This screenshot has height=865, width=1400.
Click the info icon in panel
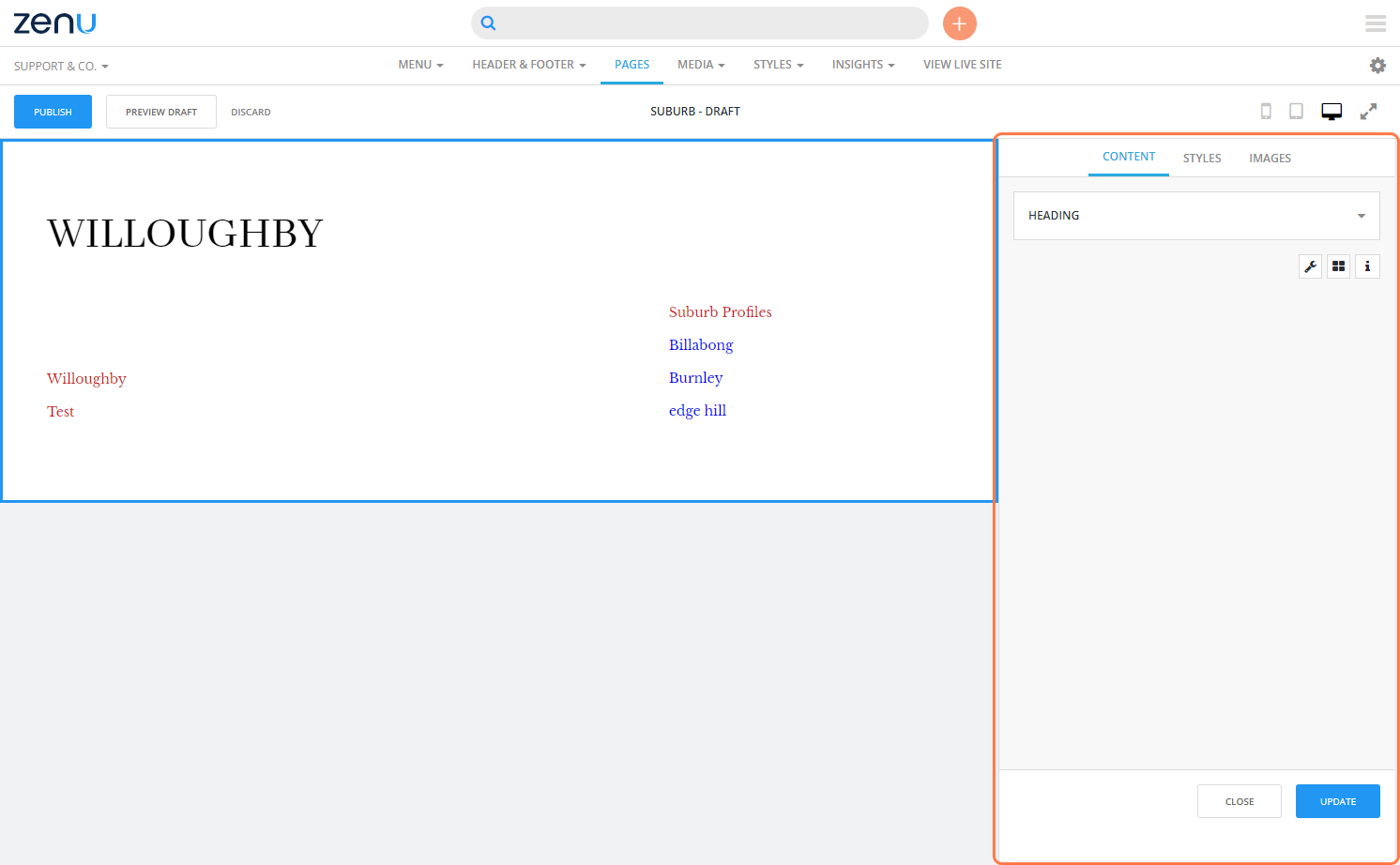coord(1367,266)
